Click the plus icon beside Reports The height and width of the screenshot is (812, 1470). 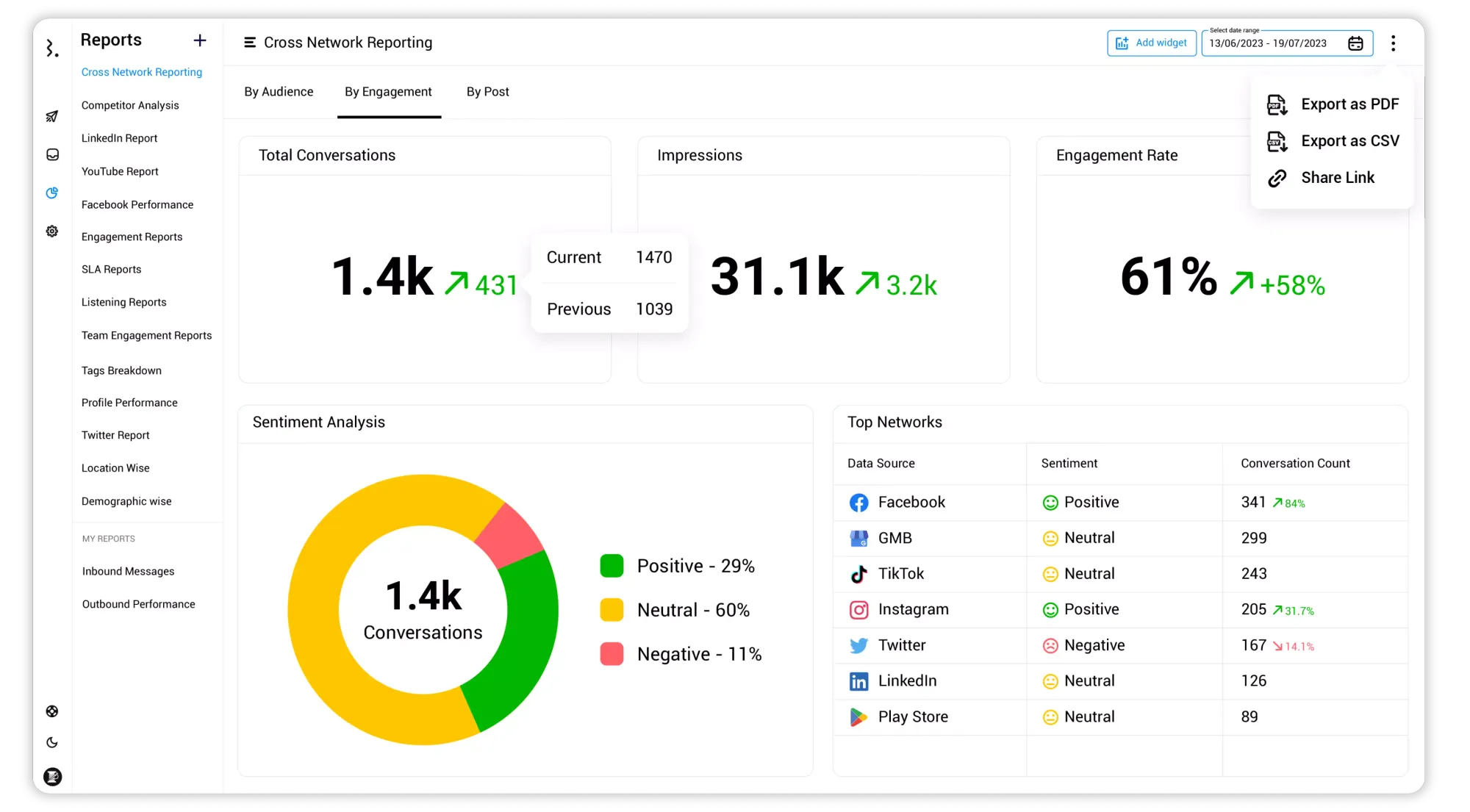point(200,40)
